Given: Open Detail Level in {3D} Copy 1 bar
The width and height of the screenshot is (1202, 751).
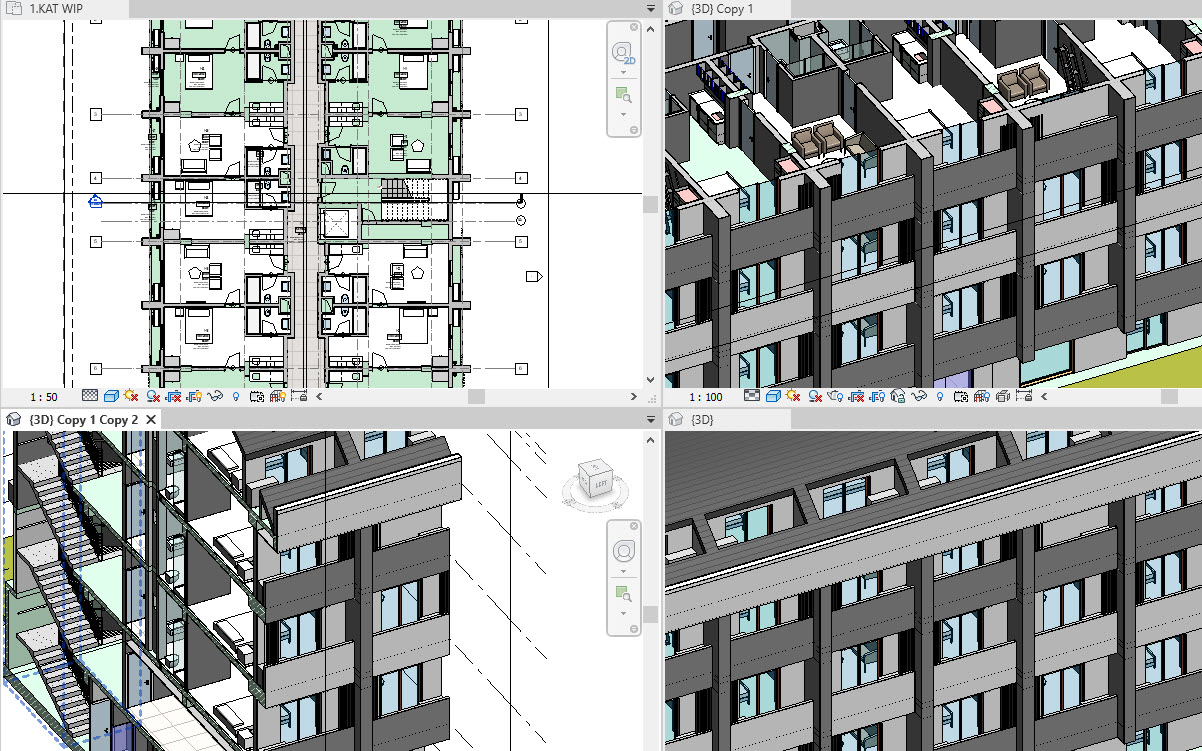Looking at the screenshot, I should (x=752, y=397).
